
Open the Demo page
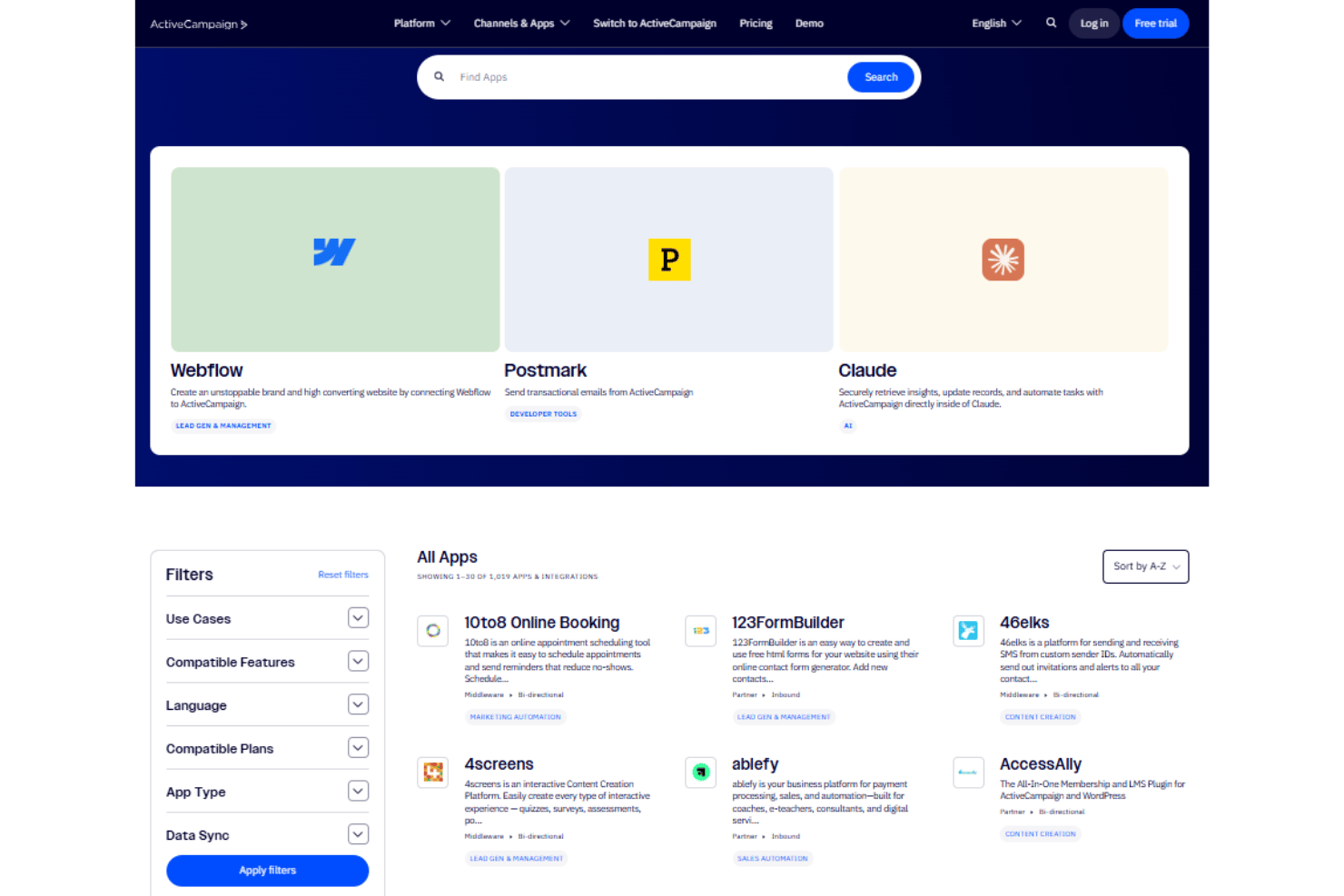(x=809, y=24)
